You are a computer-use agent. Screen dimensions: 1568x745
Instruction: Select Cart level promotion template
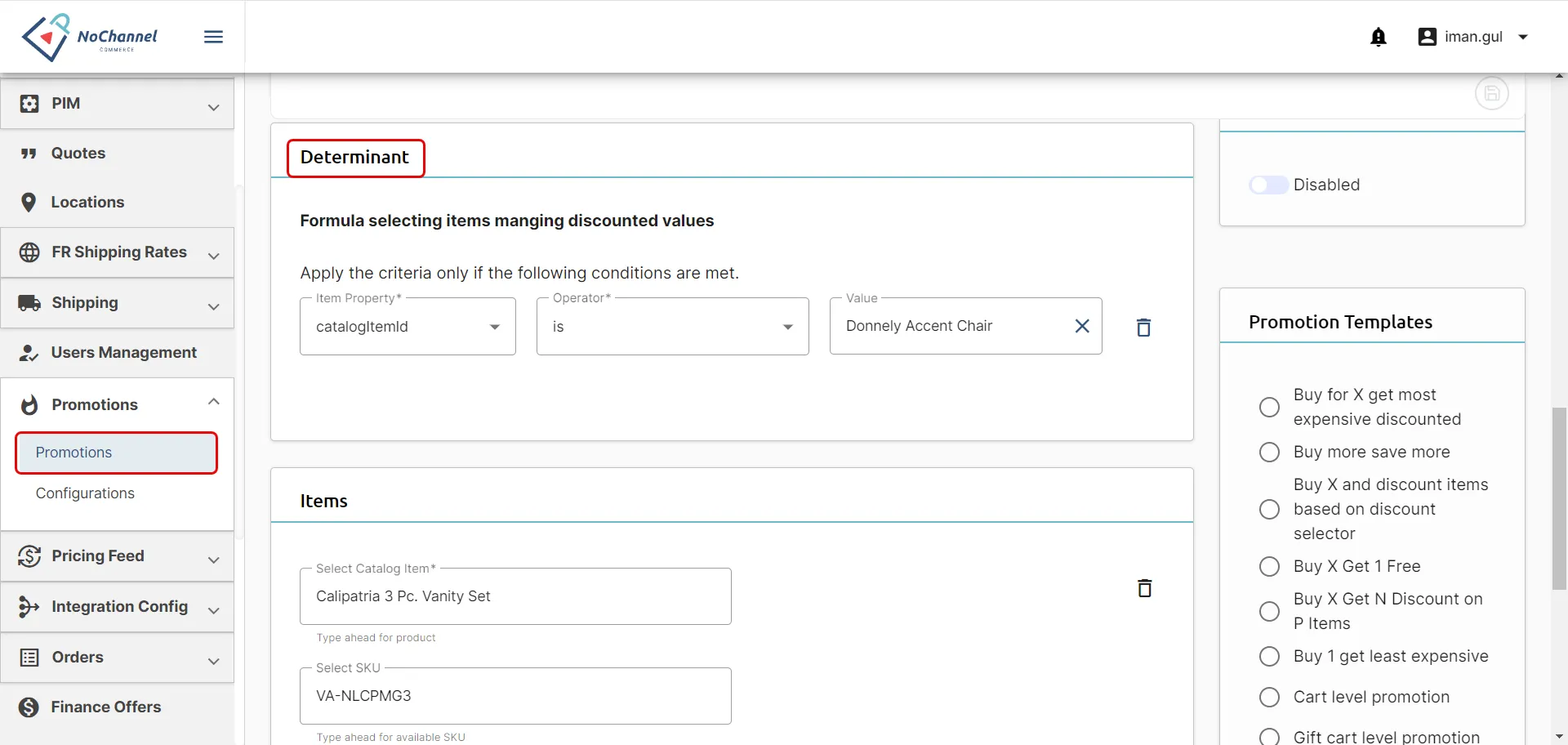(1269, 697)
